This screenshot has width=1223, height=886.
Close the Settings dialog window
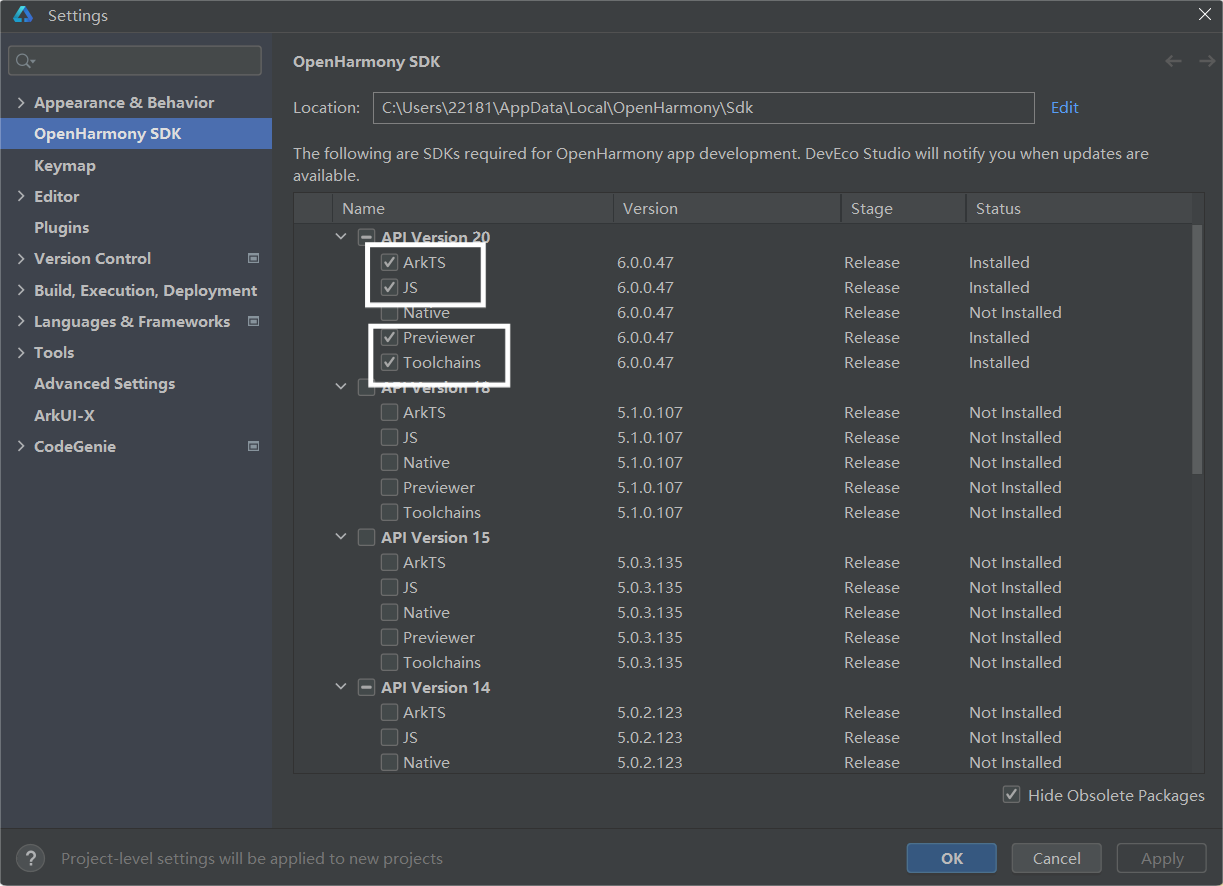(x=1205, y=14)
